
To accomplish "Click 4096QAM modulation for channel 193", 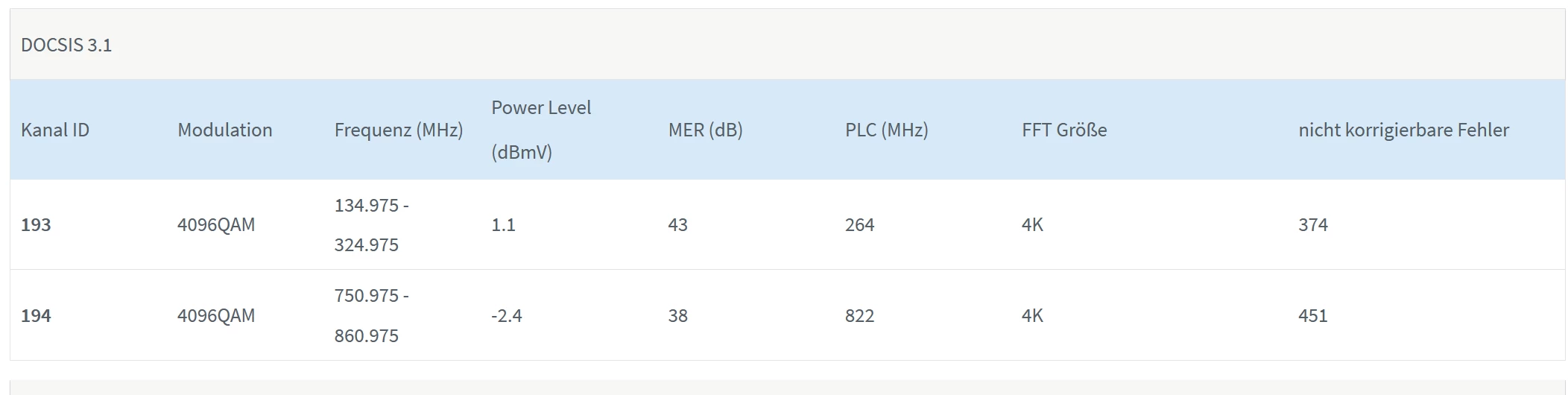I will click(216, 224).
